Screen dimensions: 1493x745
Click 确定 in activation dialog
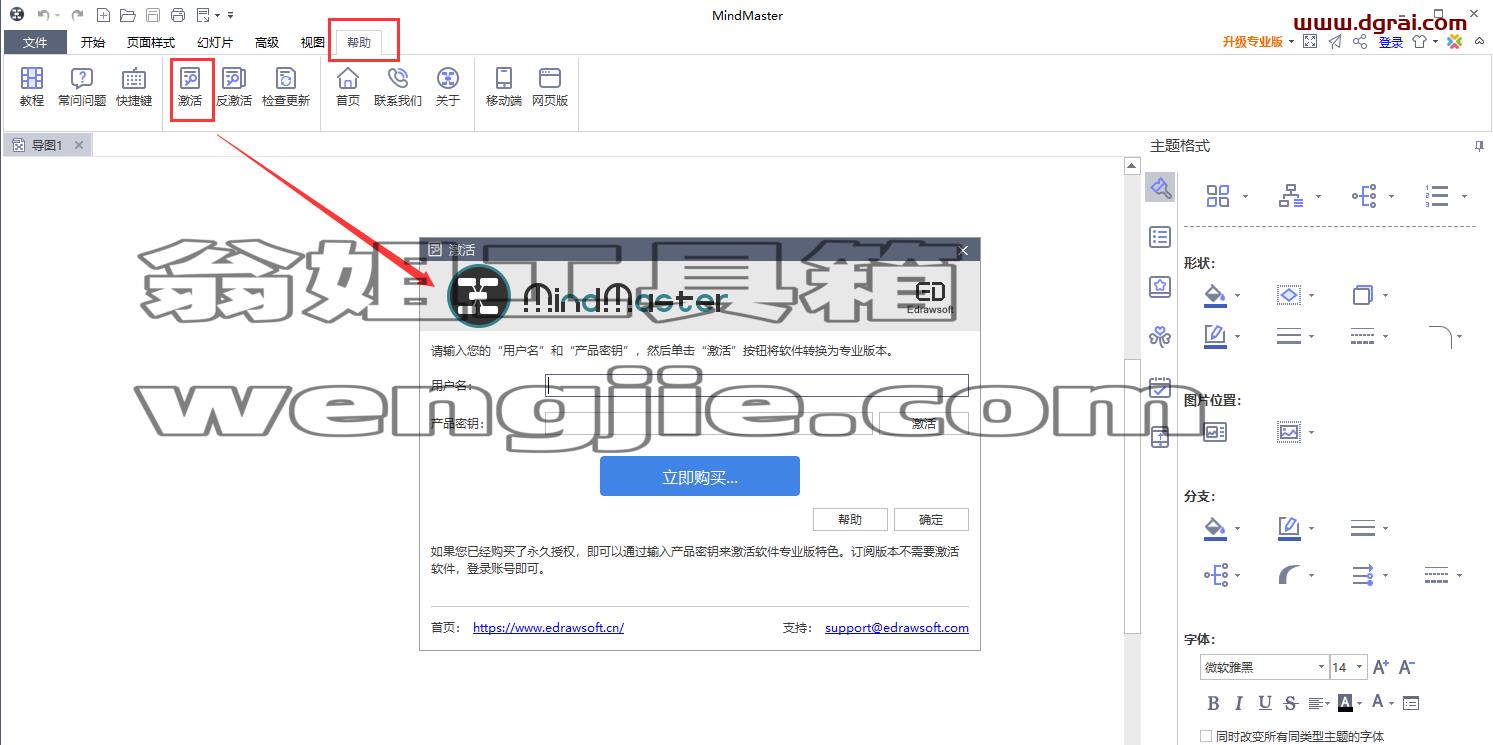(931, 519)
